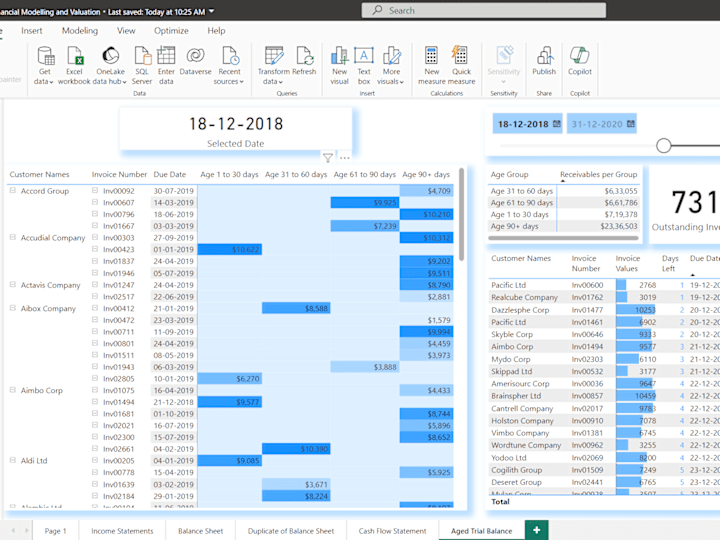Go to next page tabs arrow

click(27, 530)
